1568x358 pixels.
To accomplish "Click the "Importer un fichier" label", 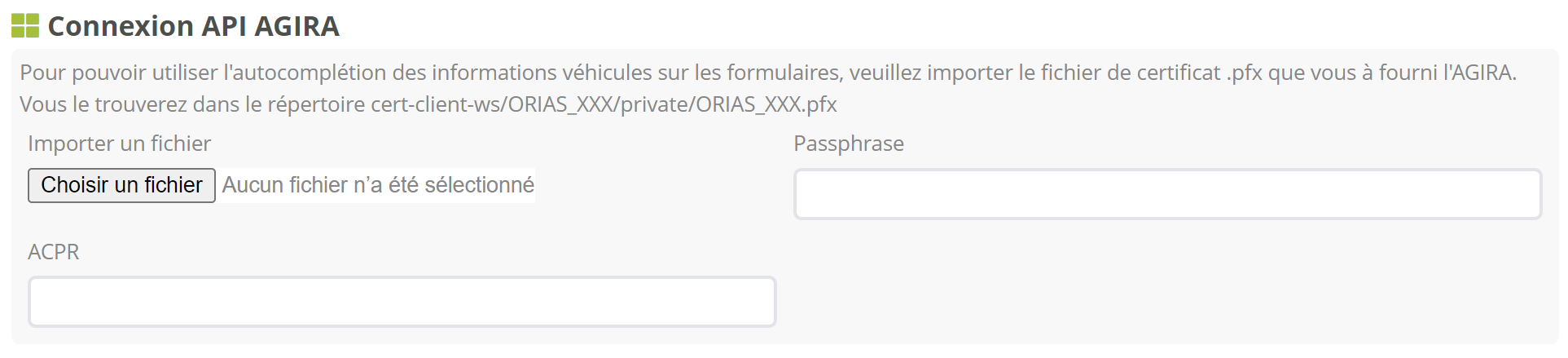I will coord(119,144).
